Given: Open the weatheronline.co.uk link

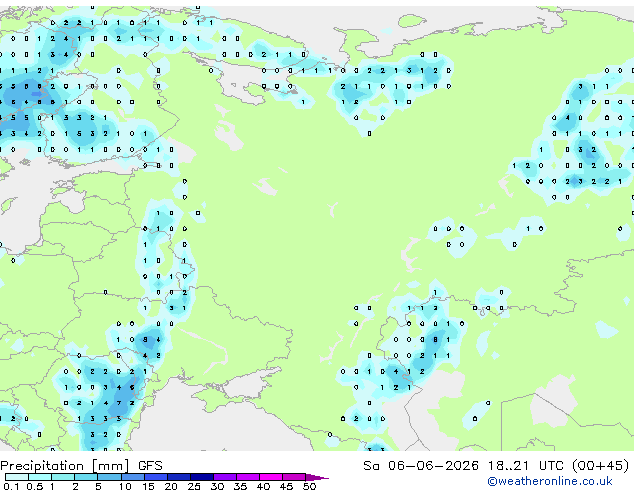Looking at the screenshot, I should 550,481.
